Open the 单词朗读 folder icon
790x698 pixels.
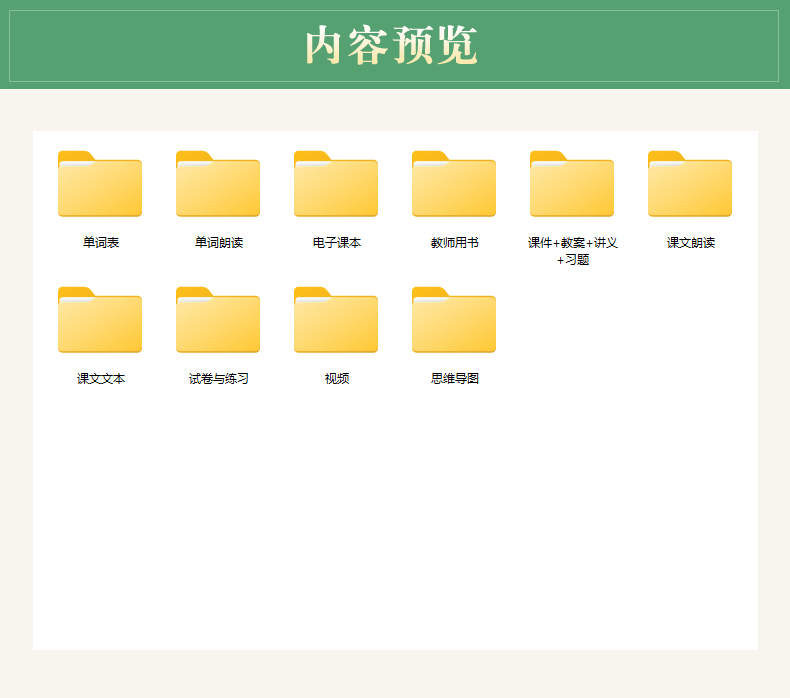point(218,184)
